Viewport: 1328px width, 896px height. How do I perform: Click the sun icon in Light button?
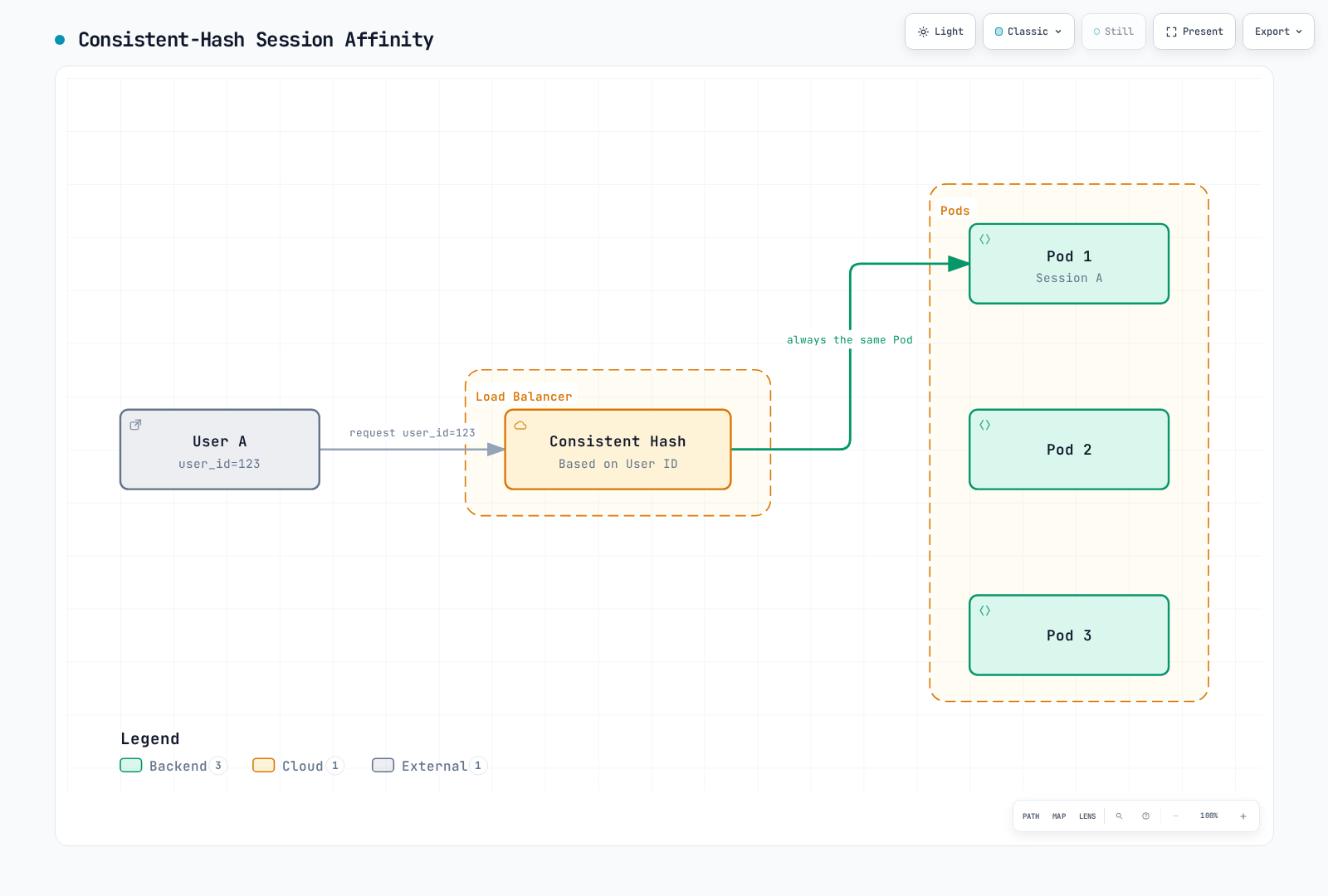pos(923,32)
